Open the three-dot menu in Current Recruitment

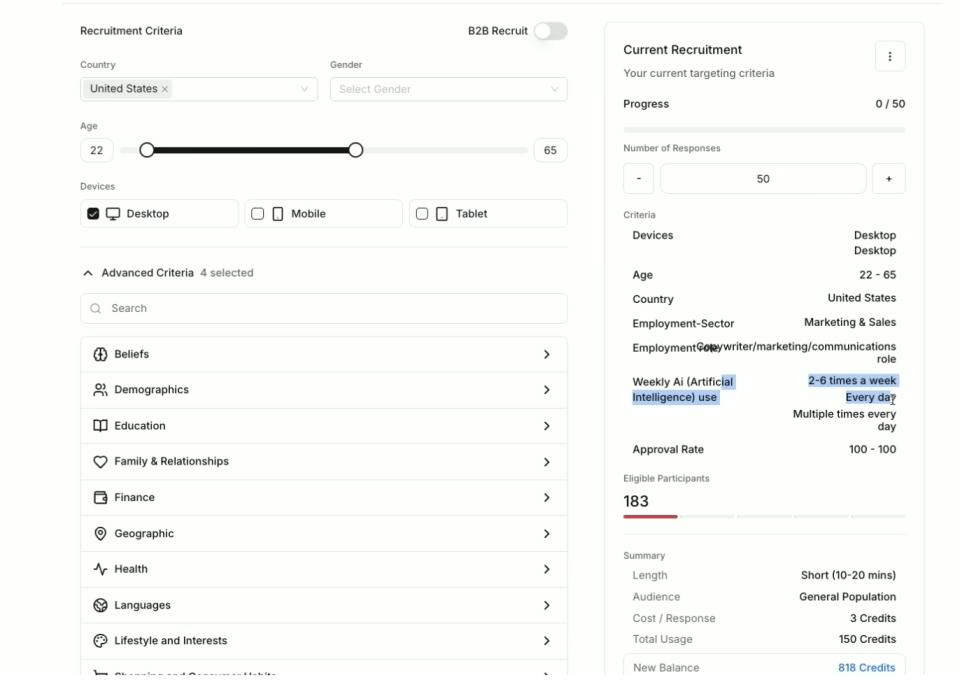[889, 57]
